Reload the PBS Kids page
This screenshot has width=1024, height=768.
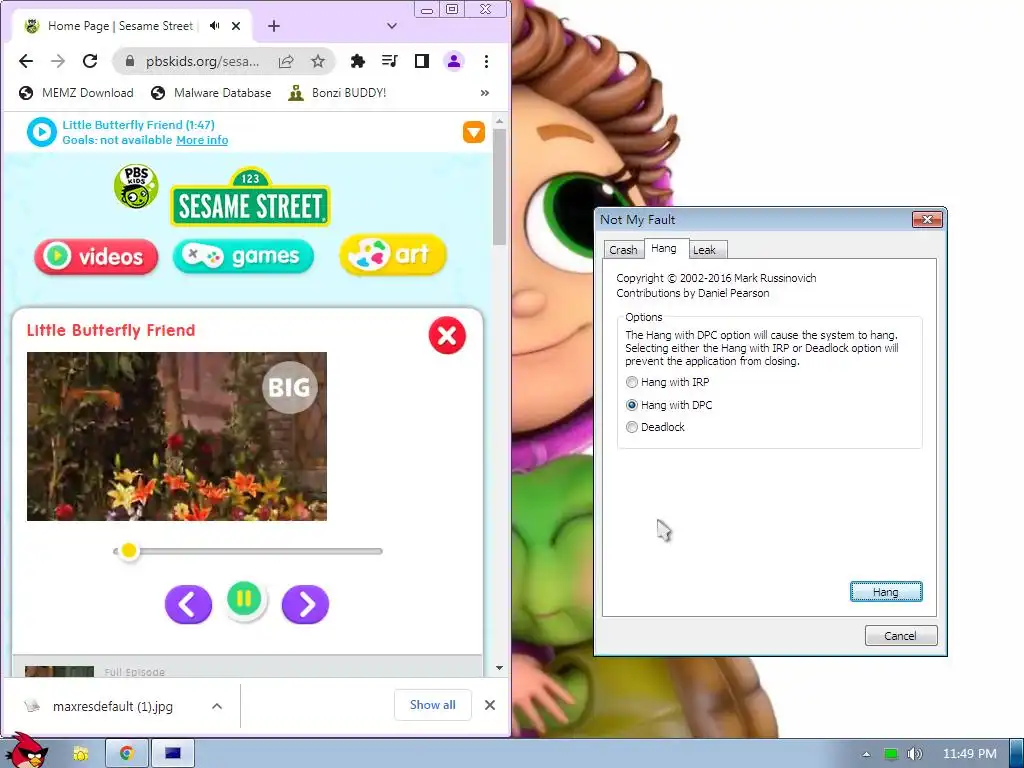coord(90,61)
